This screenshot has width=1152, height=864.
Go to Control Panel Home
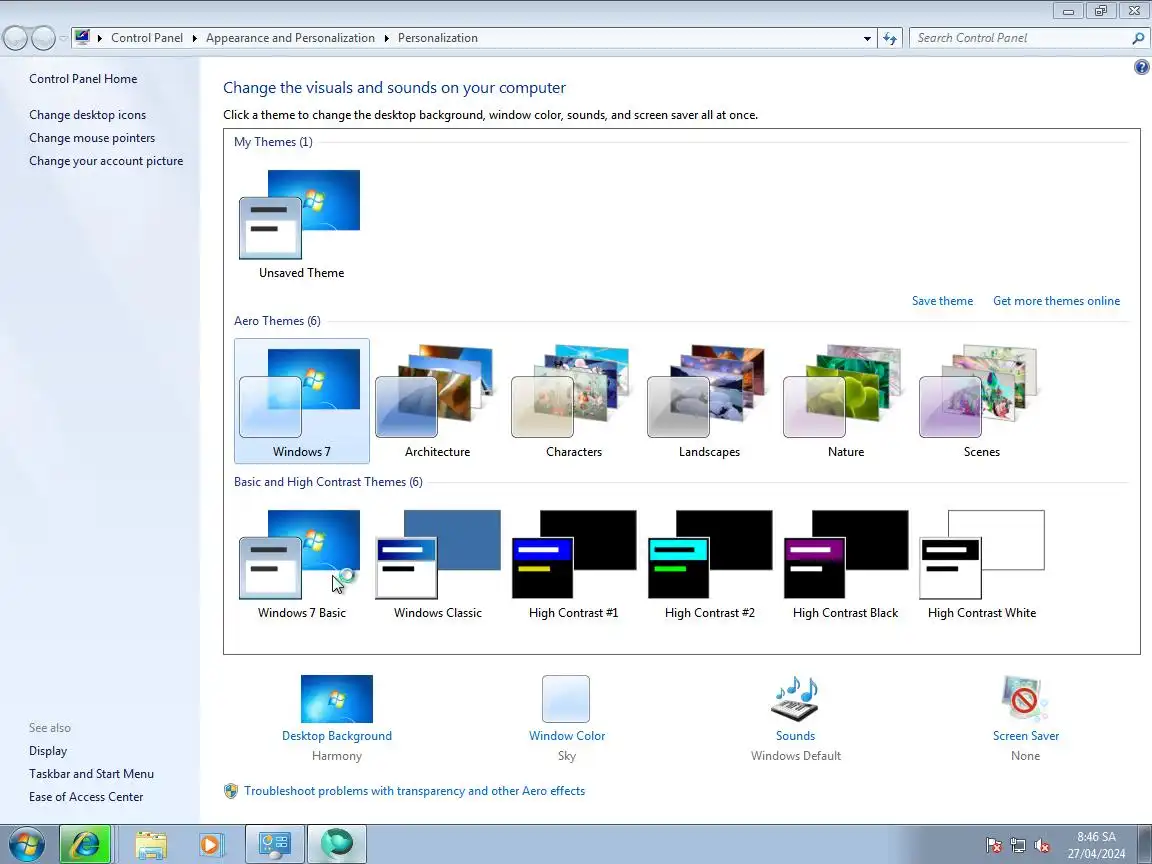[83, 79]
